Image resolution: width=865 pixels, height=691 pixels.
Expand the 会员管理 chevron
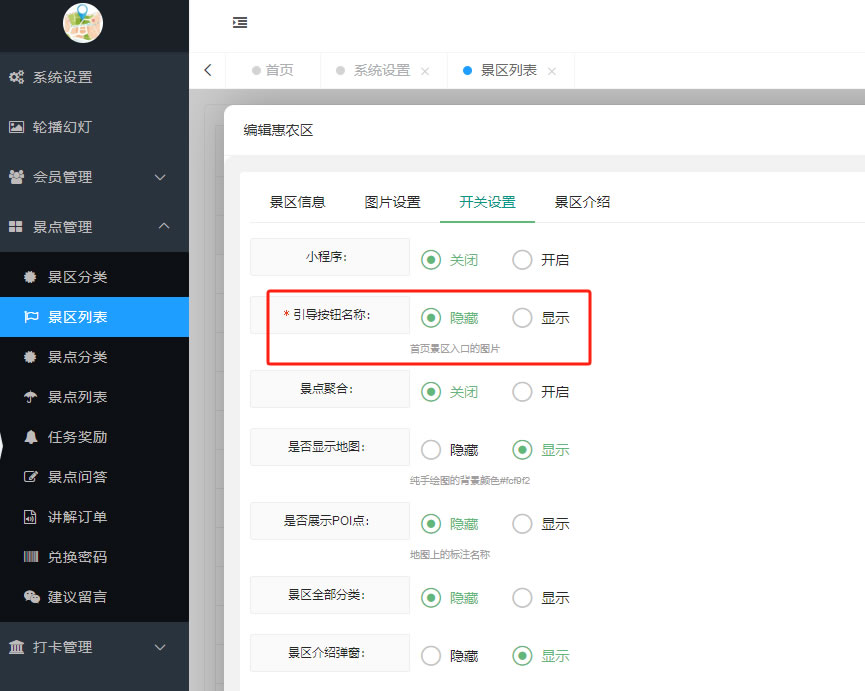tap(160, 177)
